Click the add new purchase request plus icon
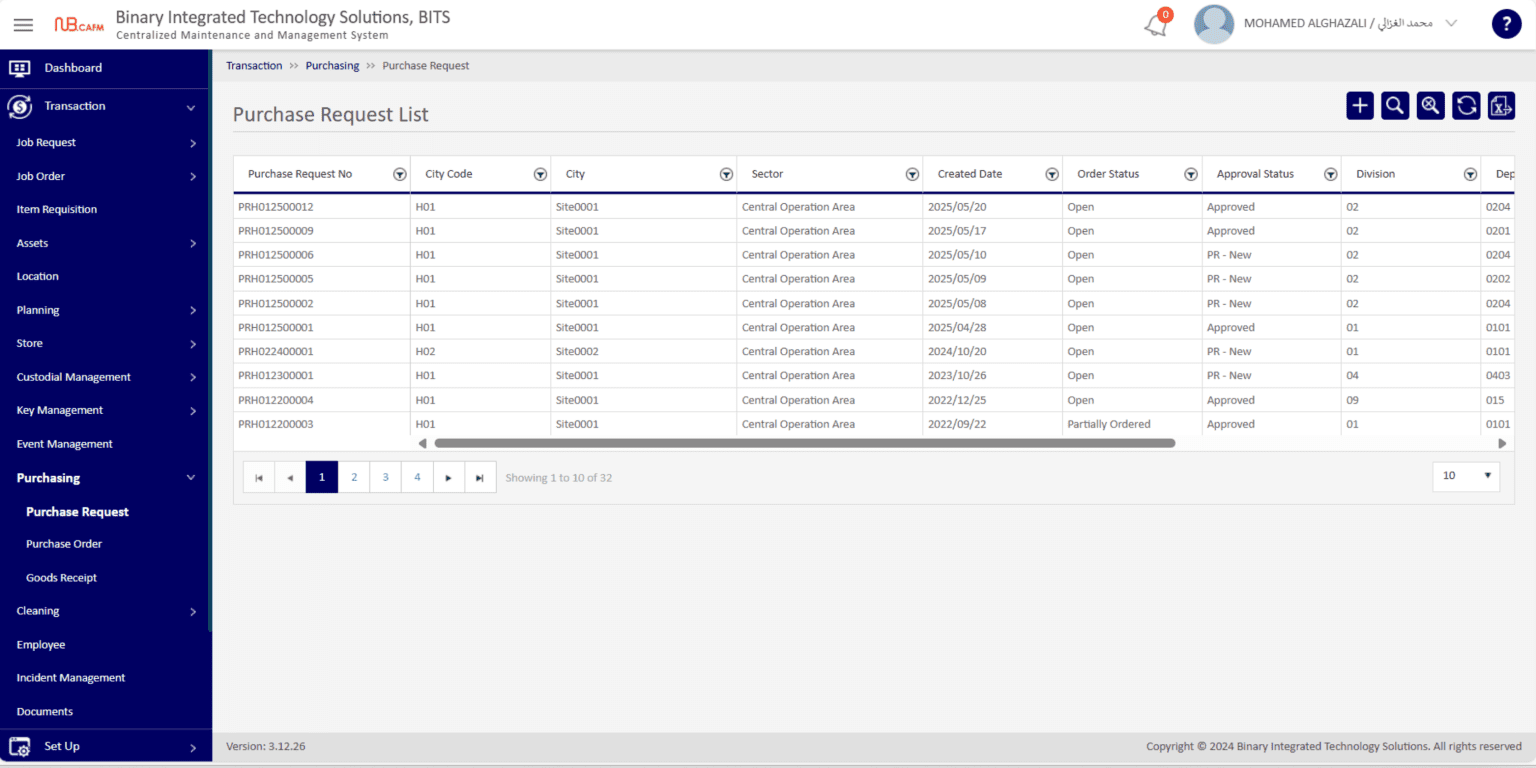The width and height of the screenshot is (1536, 768). pos(1360,105)
